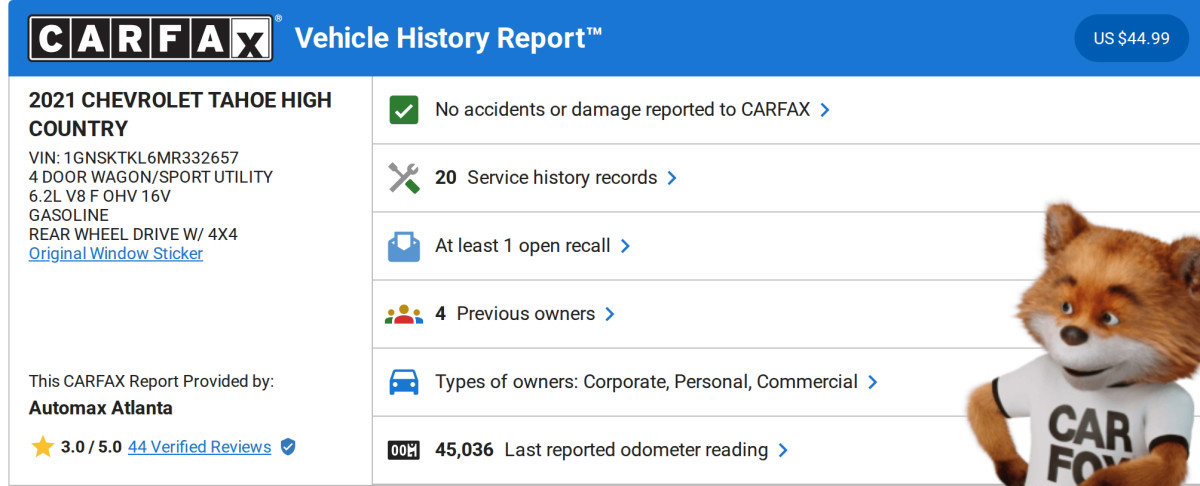Open the Original Window Sticker link
Image resolution: width=1200 pixels, height=486 pixels.
[116, 253]
